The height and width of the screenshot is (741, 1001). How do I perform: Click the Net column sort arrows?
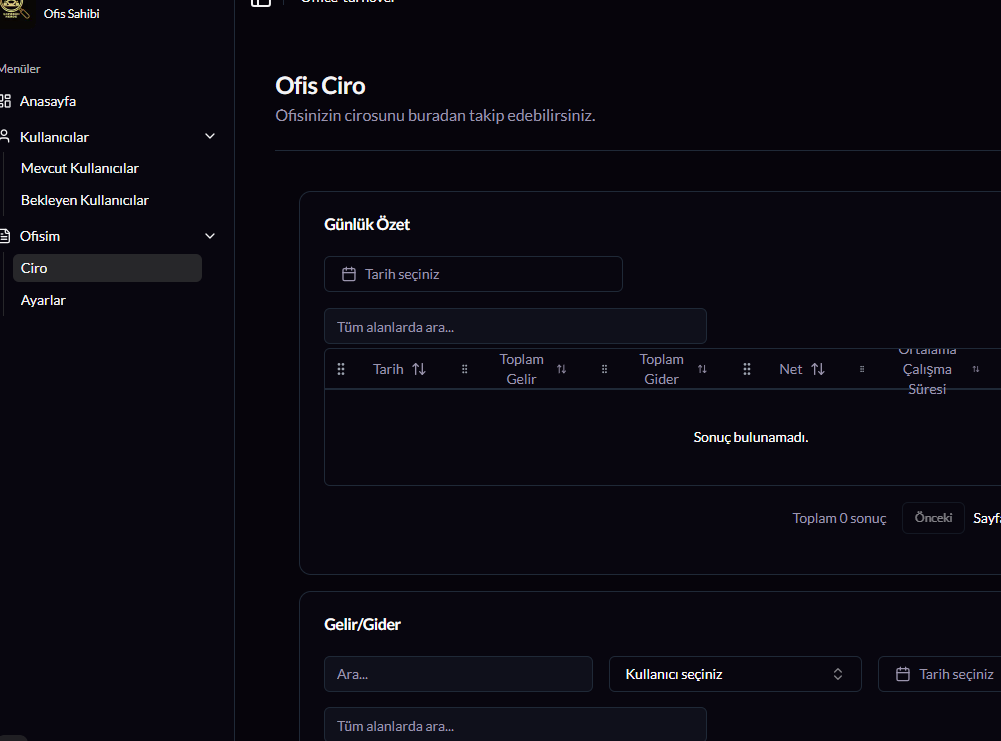tap(818, 369)
